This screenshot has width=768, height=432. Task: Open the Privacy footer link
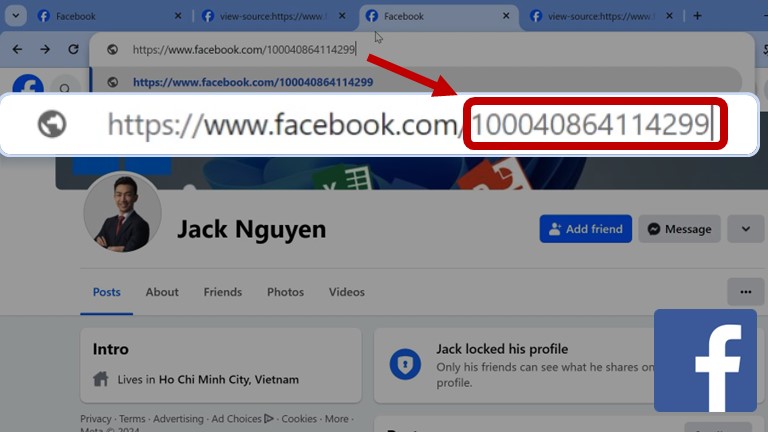tap(96, 419)
